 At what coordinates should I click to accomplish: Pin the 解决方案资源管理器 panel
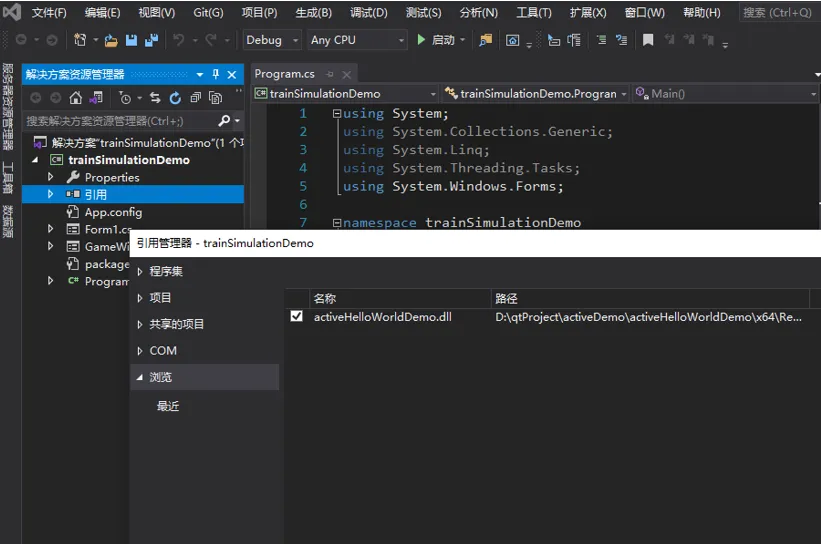tap(216, 74)
